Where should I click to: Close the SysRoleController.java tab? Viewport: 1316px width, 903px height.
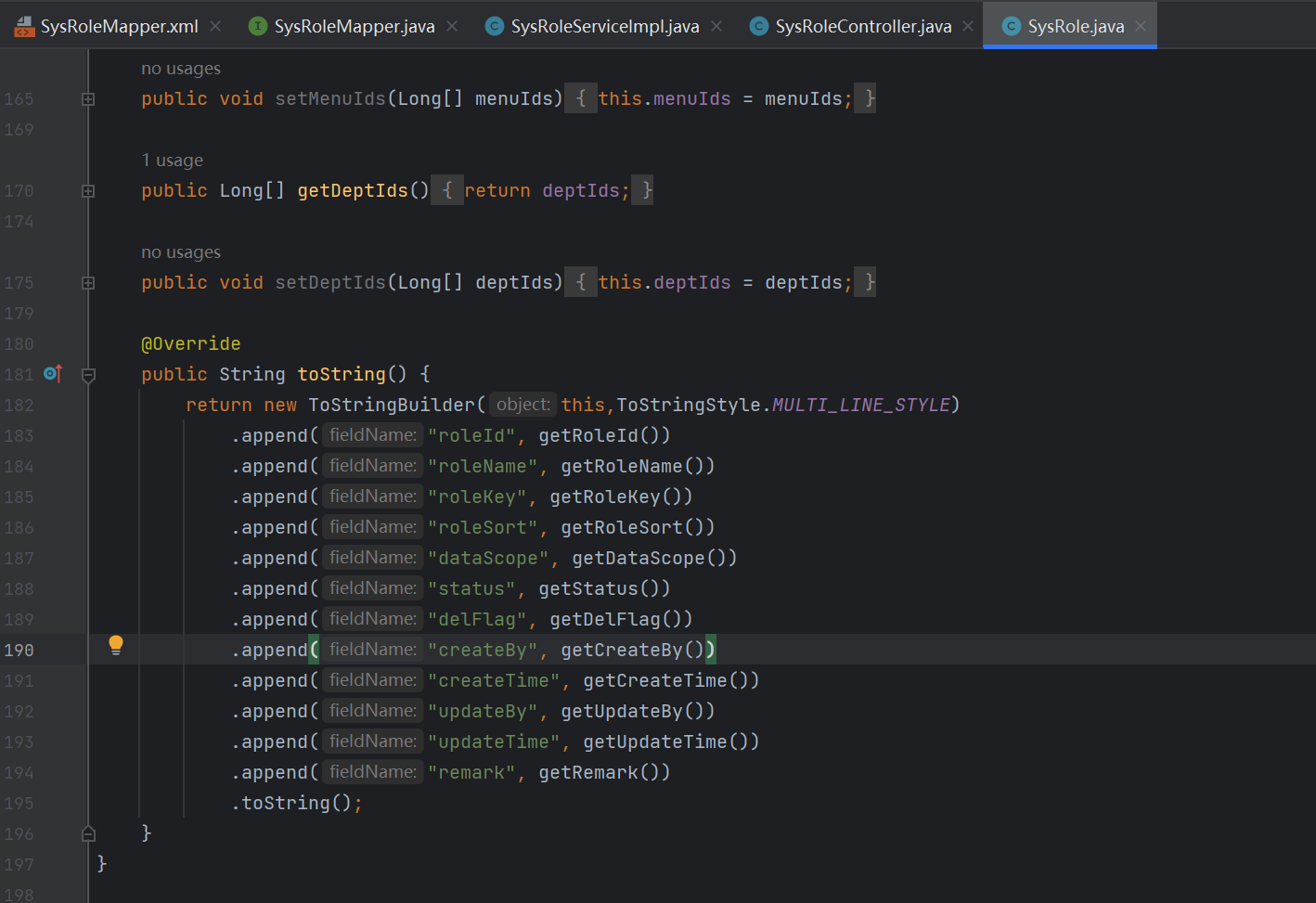click(x=968, y=27)
